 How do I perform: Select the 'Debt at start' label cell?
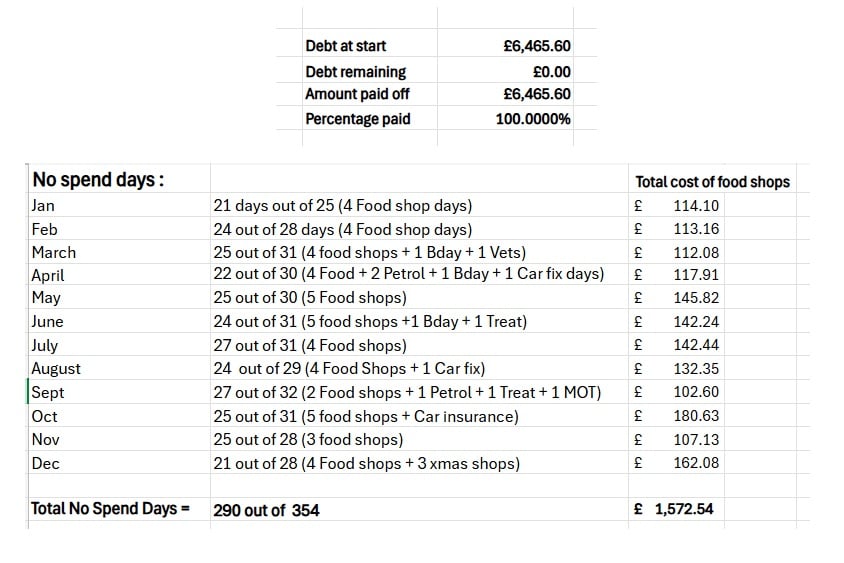pyautogui.click(x=346, y=46)
